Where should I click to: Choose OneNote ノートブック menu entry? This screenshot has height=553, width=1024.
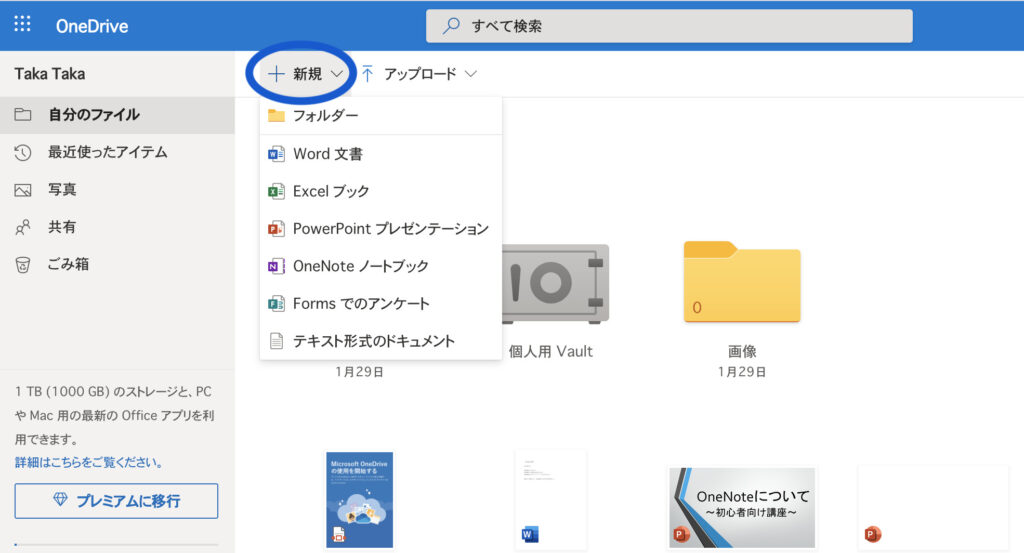(381, 266)
